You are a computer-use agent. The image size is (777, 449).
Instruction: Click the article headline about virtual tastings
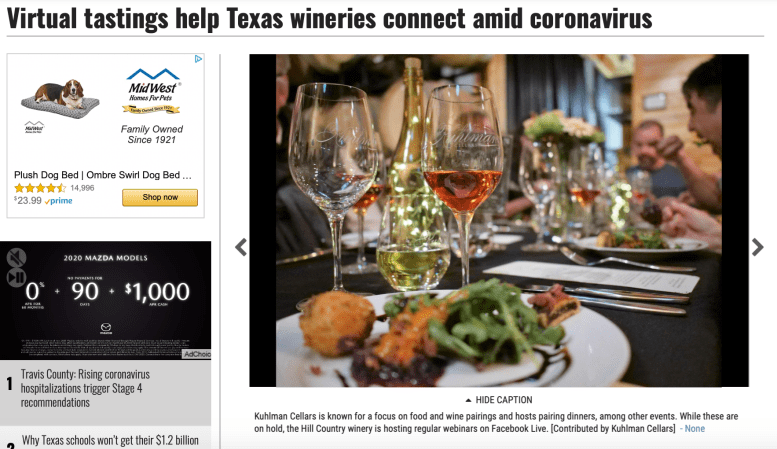329,18
